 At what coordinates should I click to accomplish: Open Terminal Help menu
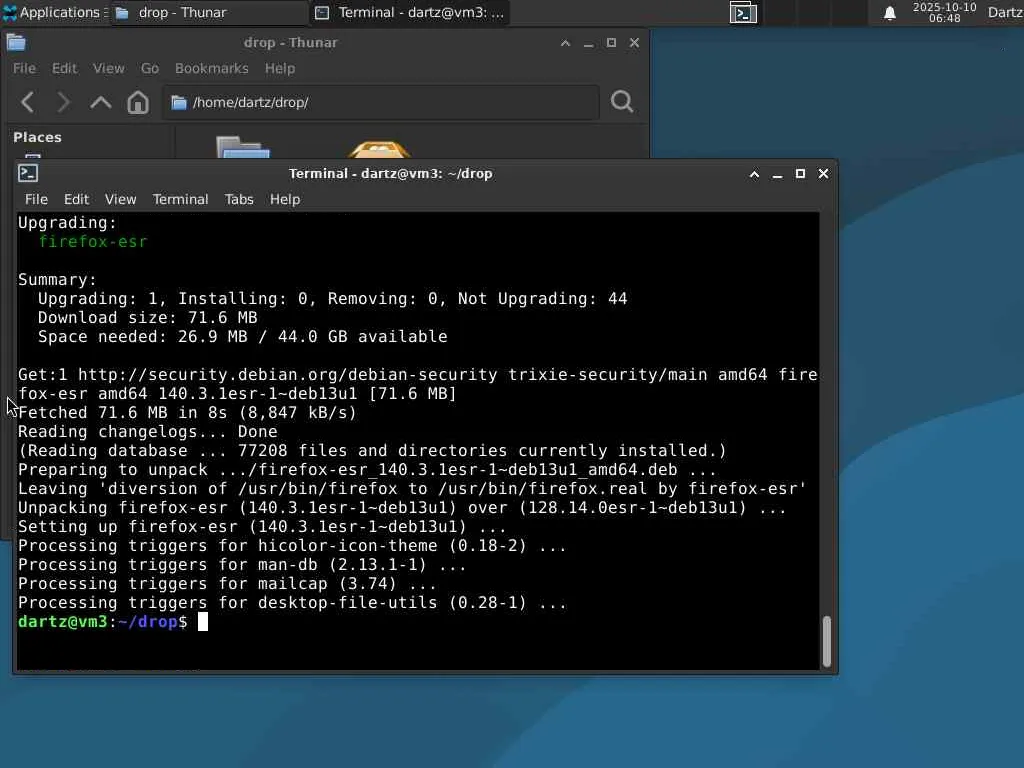point(285,199)
